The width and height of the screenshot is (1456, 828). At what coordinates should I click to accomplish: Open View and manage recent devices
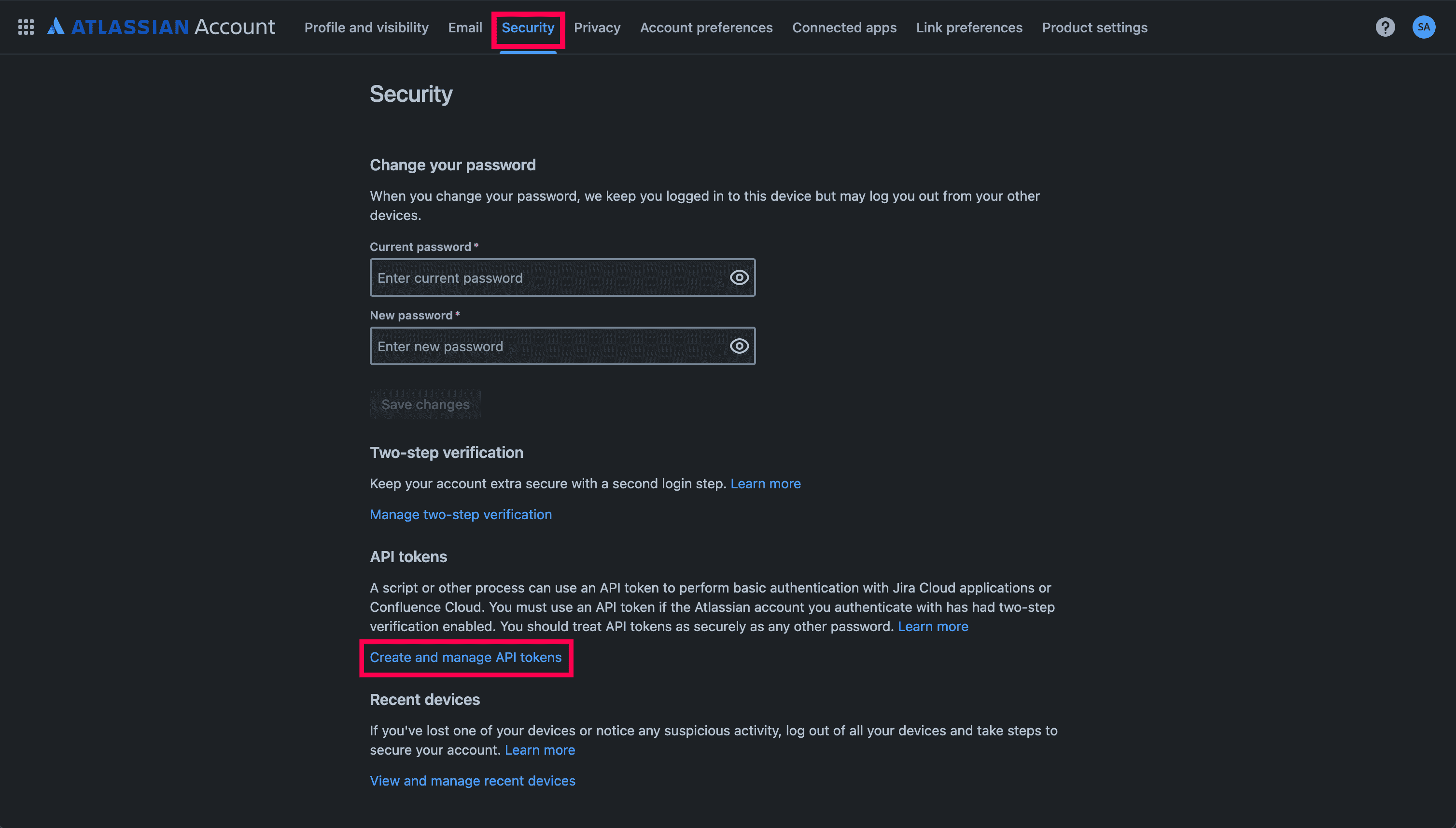472,781
